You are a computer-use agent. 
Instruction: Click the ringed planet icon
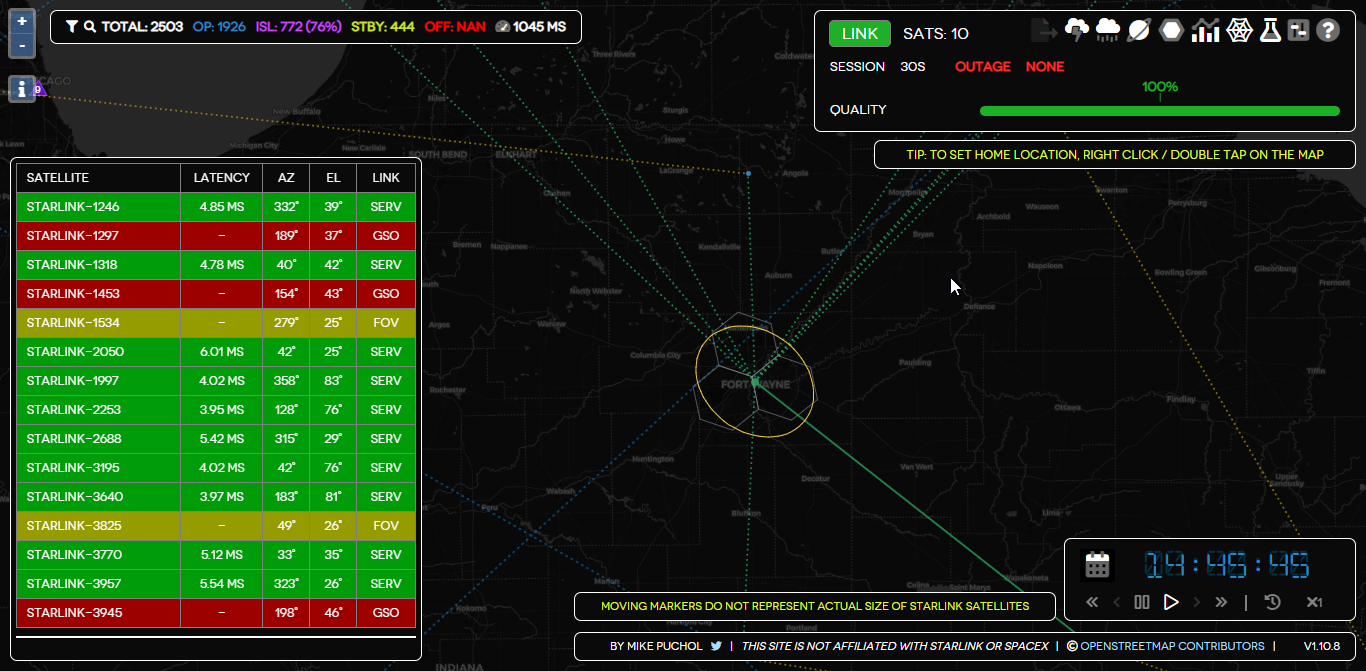(1139, 31)
